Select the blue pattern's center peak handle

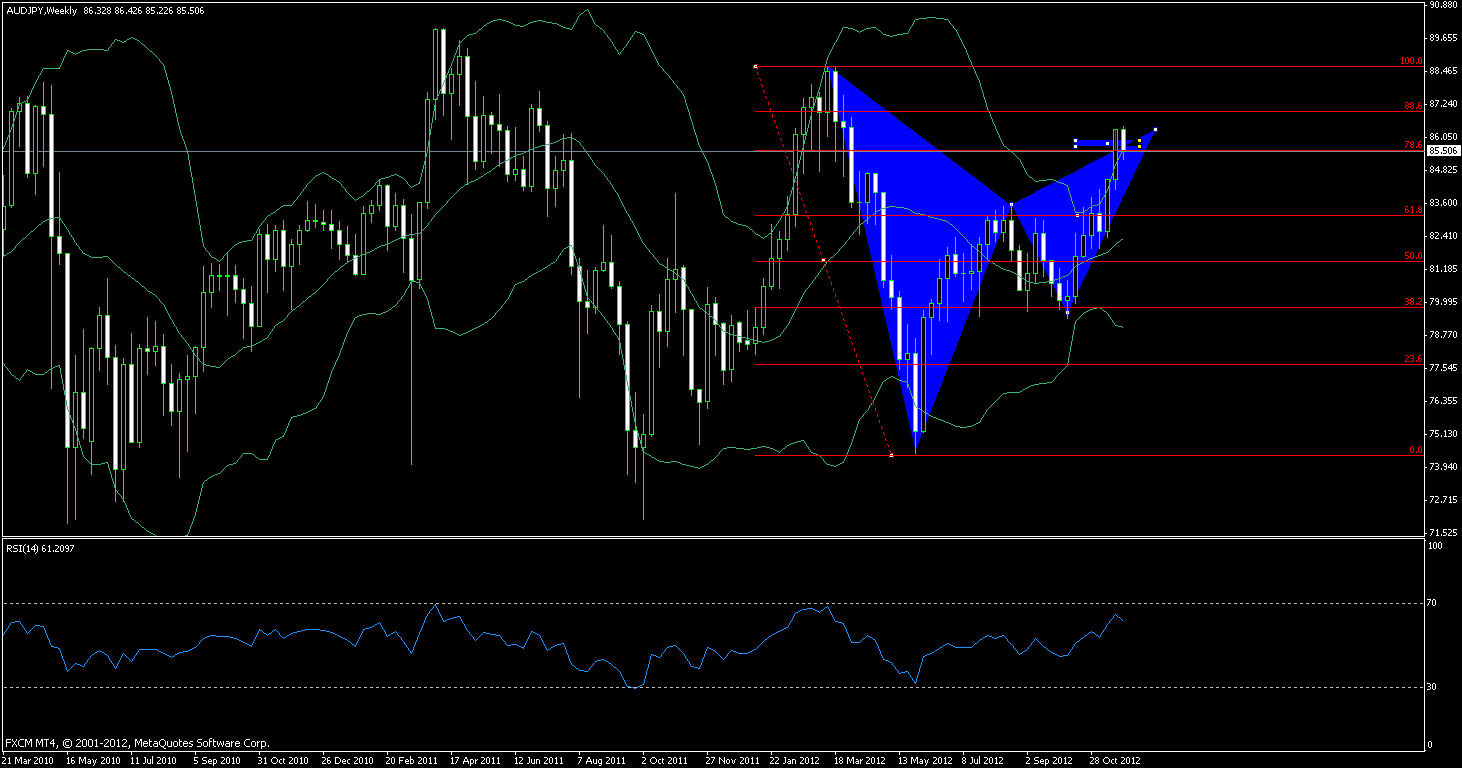1012,204
